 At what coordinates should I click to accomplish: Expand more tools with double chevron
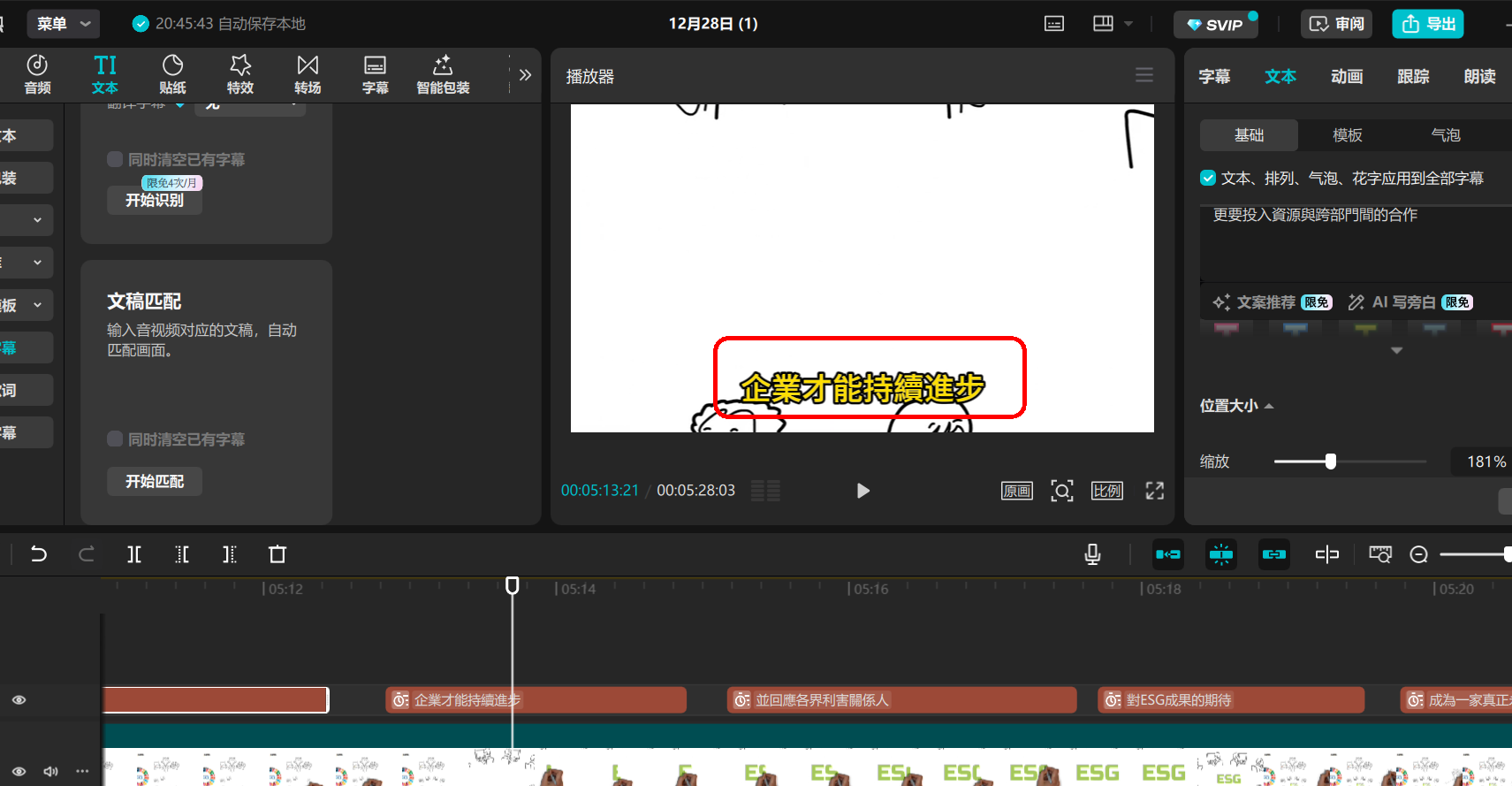(525, 75)
